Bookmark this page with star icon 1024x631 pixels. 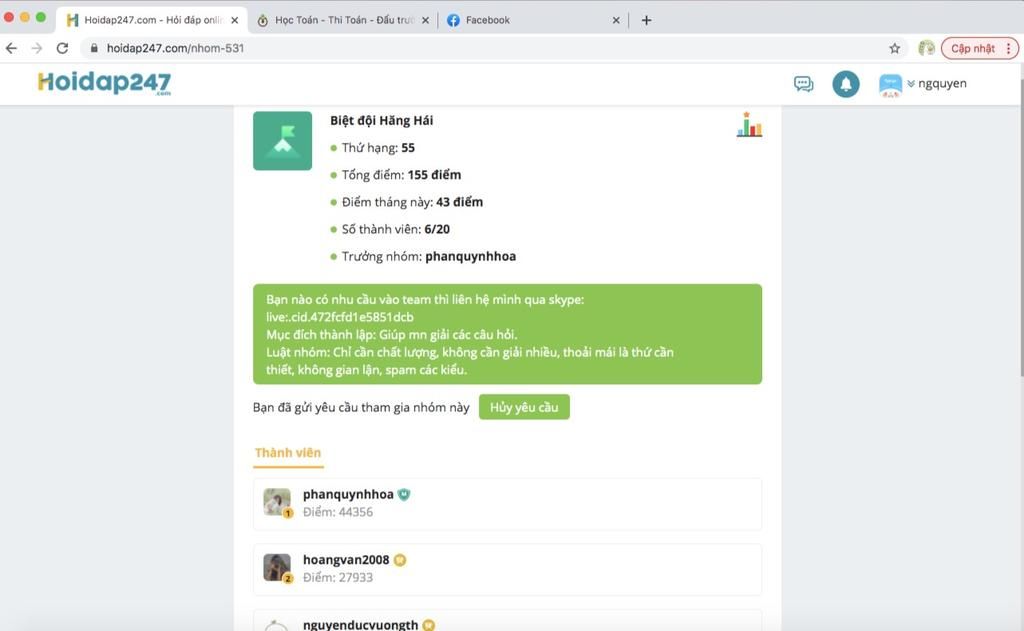(895, 48)
